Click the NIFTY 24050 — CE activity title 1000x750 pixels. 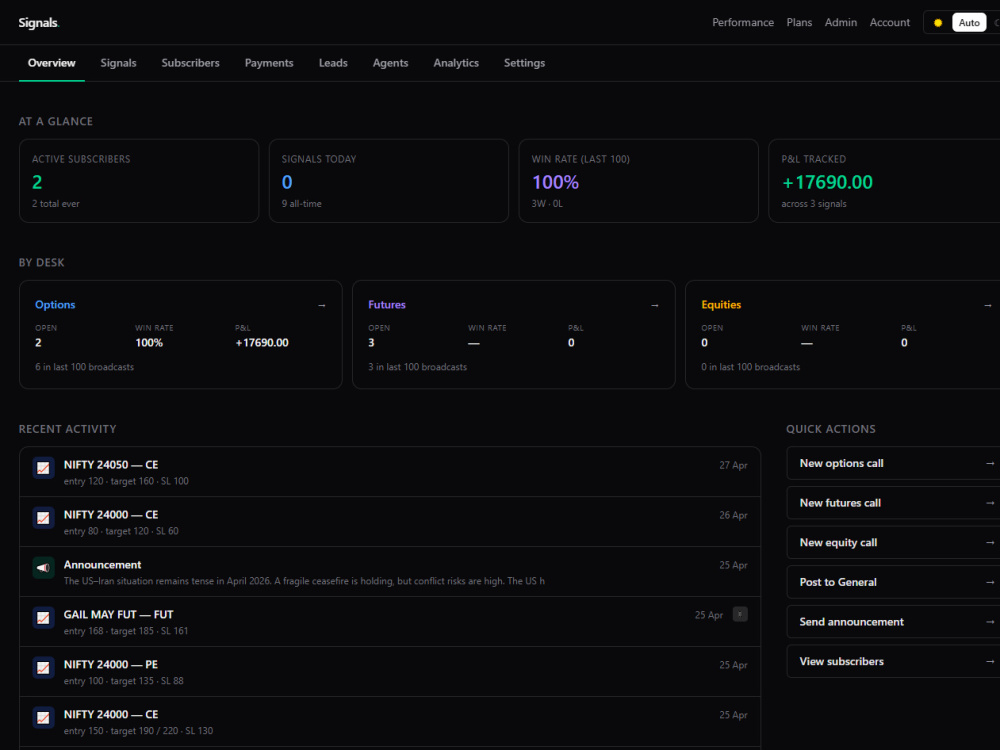coord(111,465)
